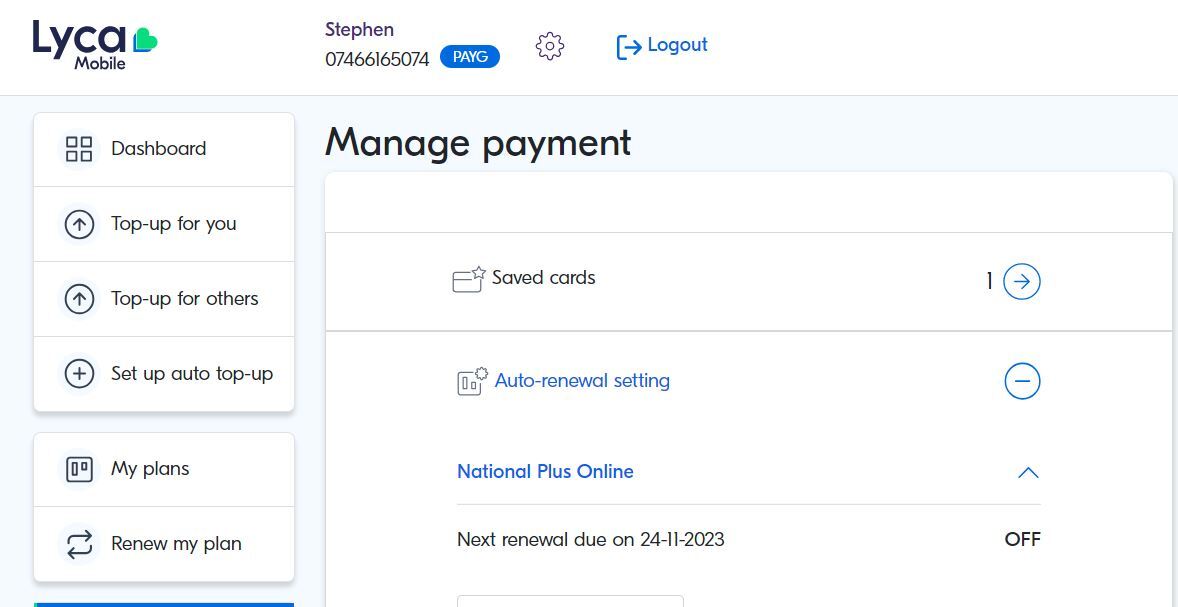The image size is (1178, 607).
Task: Collapse National Plus Online chevron
Action: (1027, 473)
